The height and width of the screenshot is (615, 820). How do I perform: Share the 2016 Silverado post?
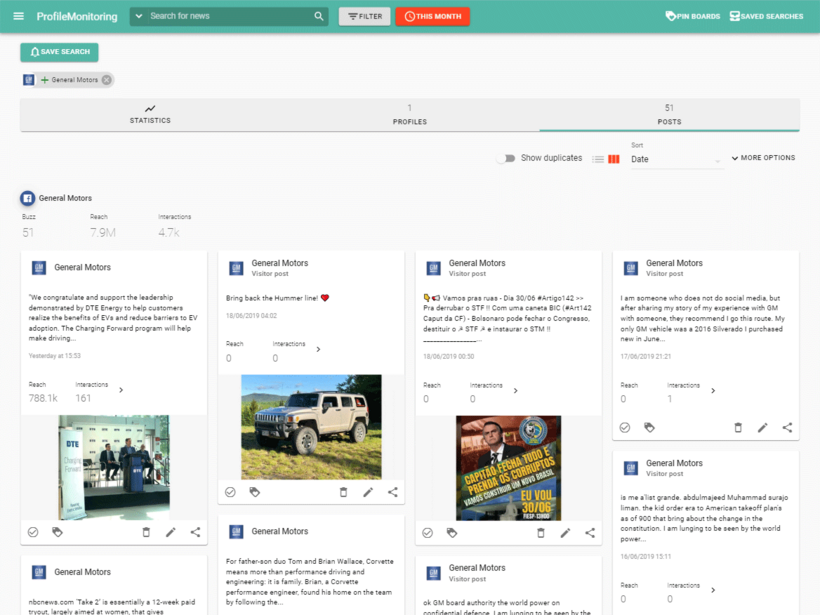click(787, 428)
